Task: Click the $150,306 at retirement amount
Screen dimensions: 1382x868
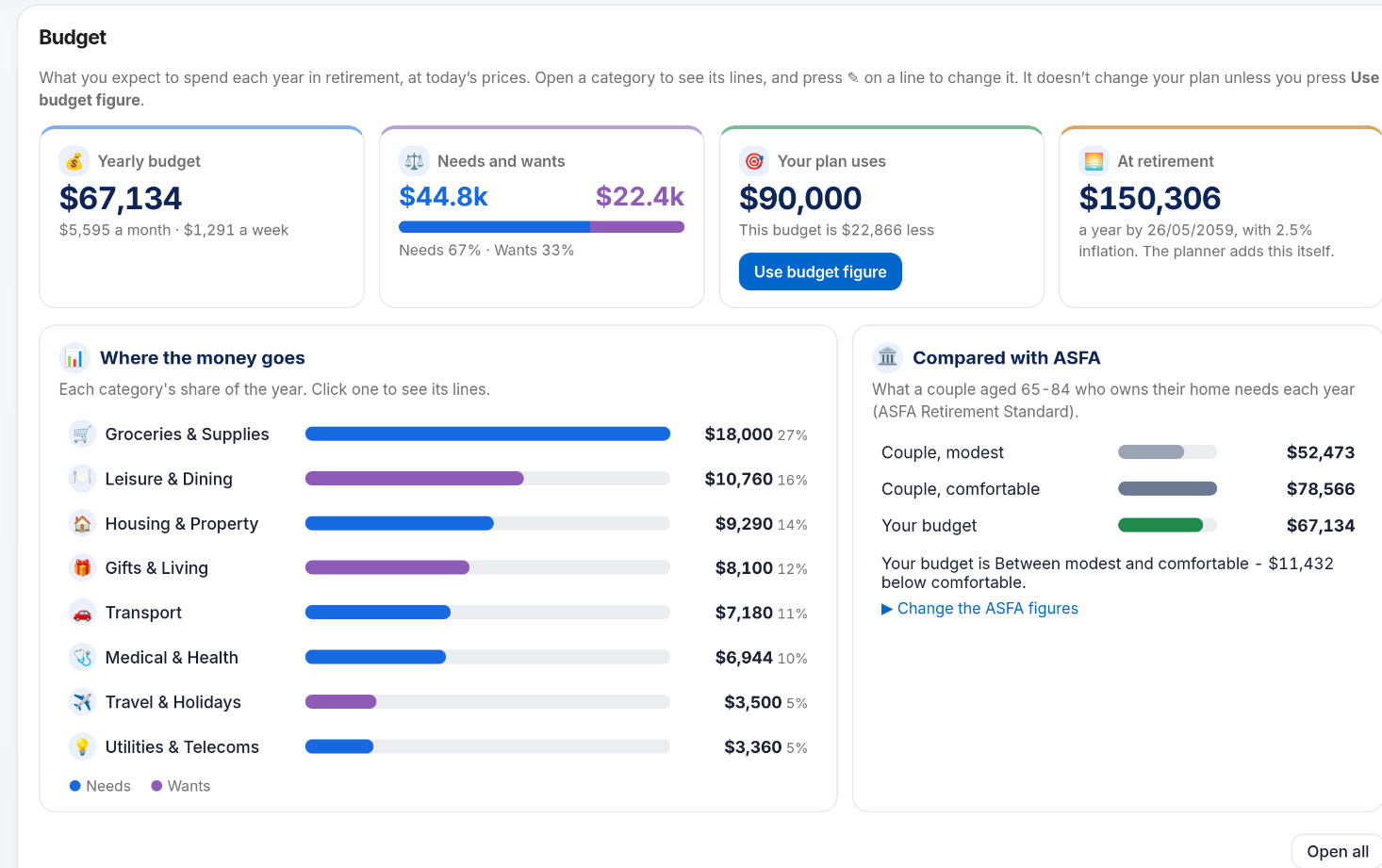Action: tap(1150, 198)
